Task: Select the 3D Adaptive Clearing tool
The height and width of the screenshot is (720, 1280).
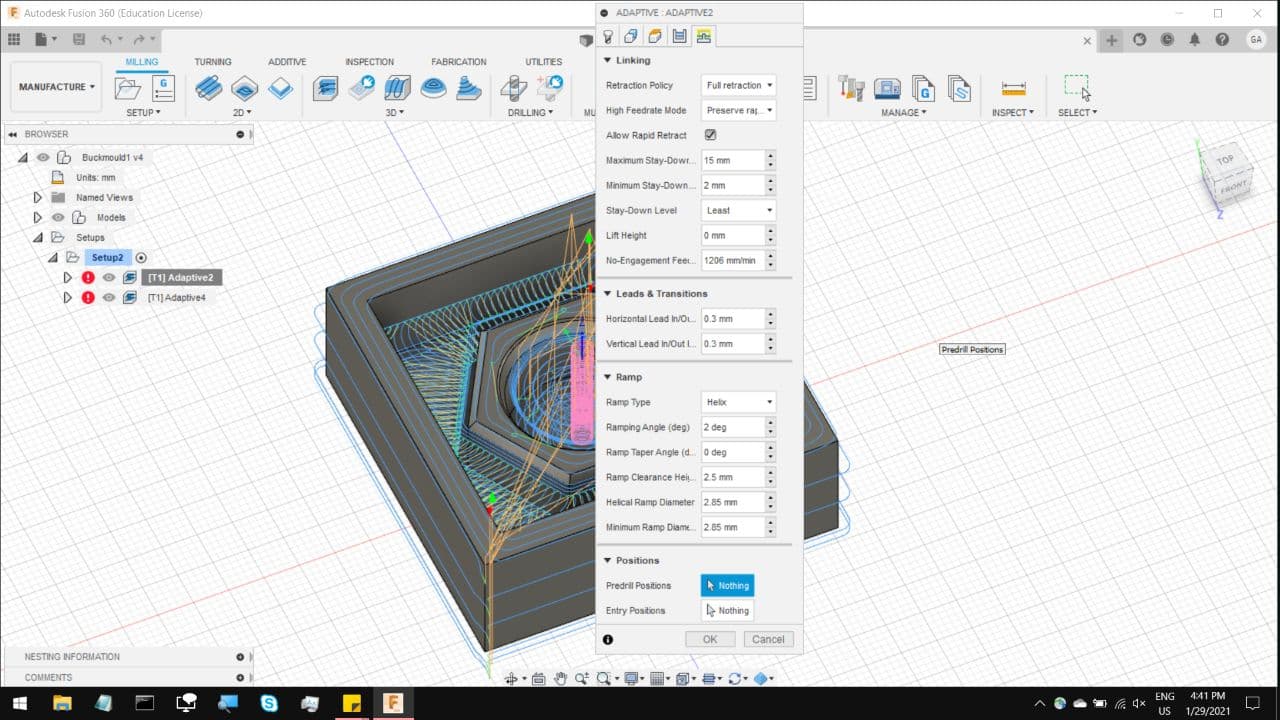Action: [325, 88]
